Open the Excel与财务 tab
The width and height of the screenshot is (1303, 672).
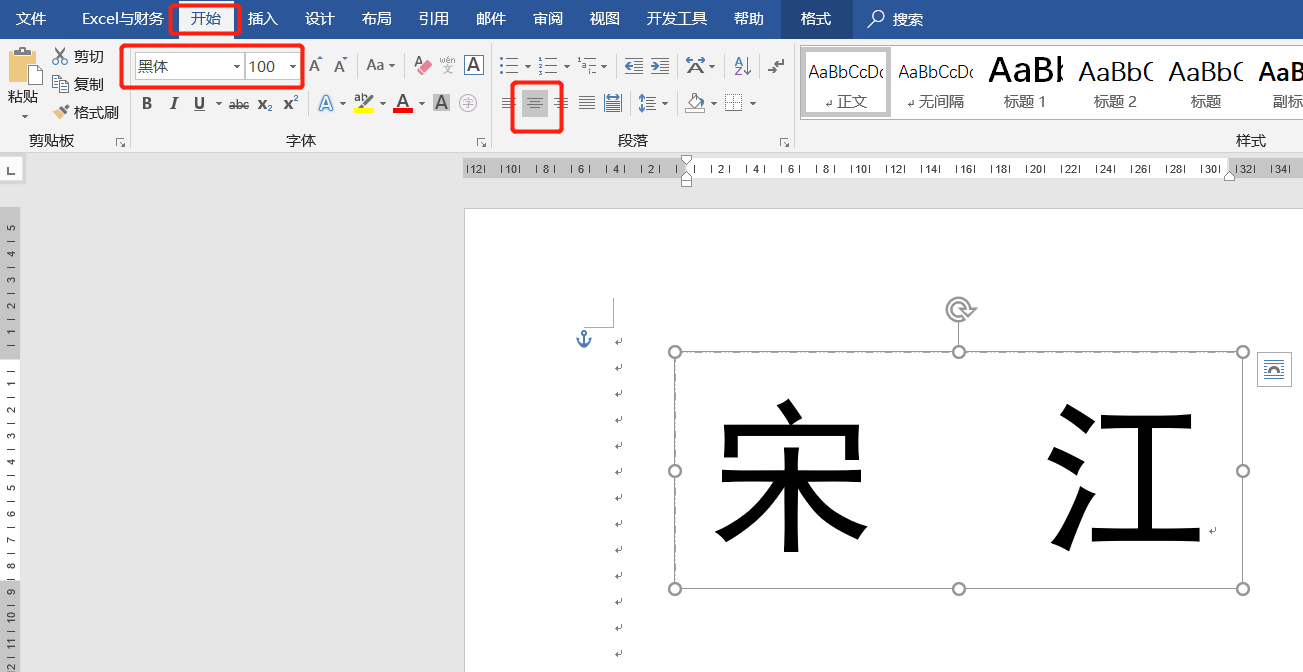click(122, 19)
